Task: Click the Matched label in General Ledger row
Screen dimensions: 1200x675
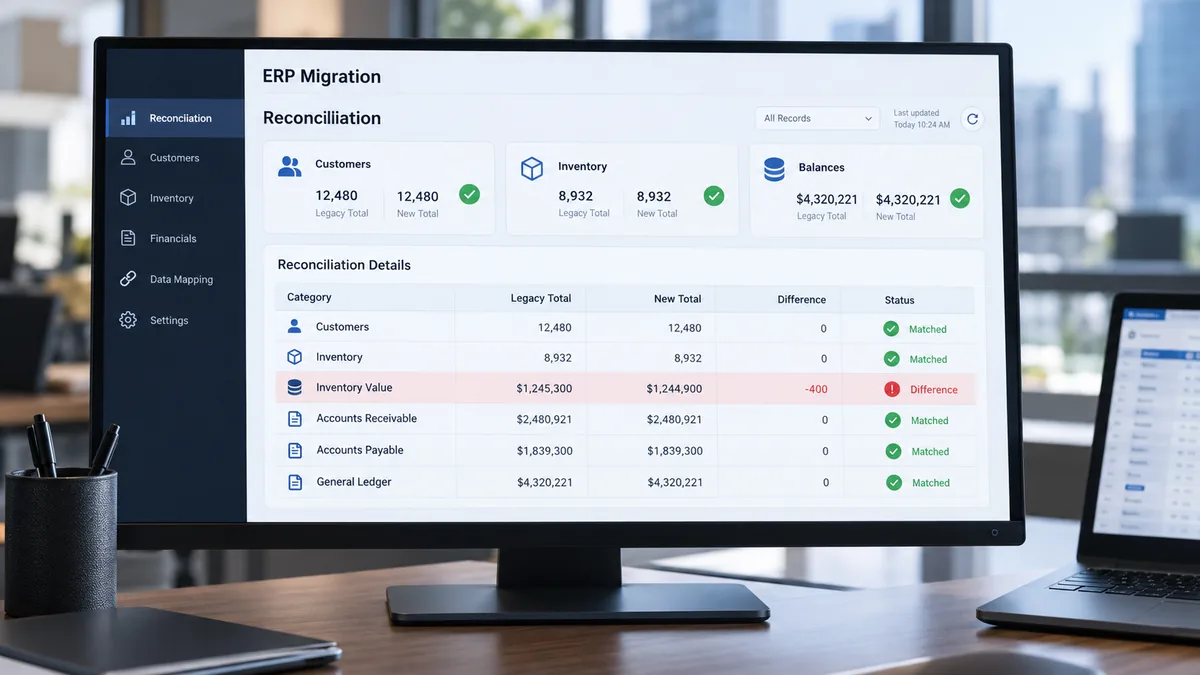Action: (931, 482)
